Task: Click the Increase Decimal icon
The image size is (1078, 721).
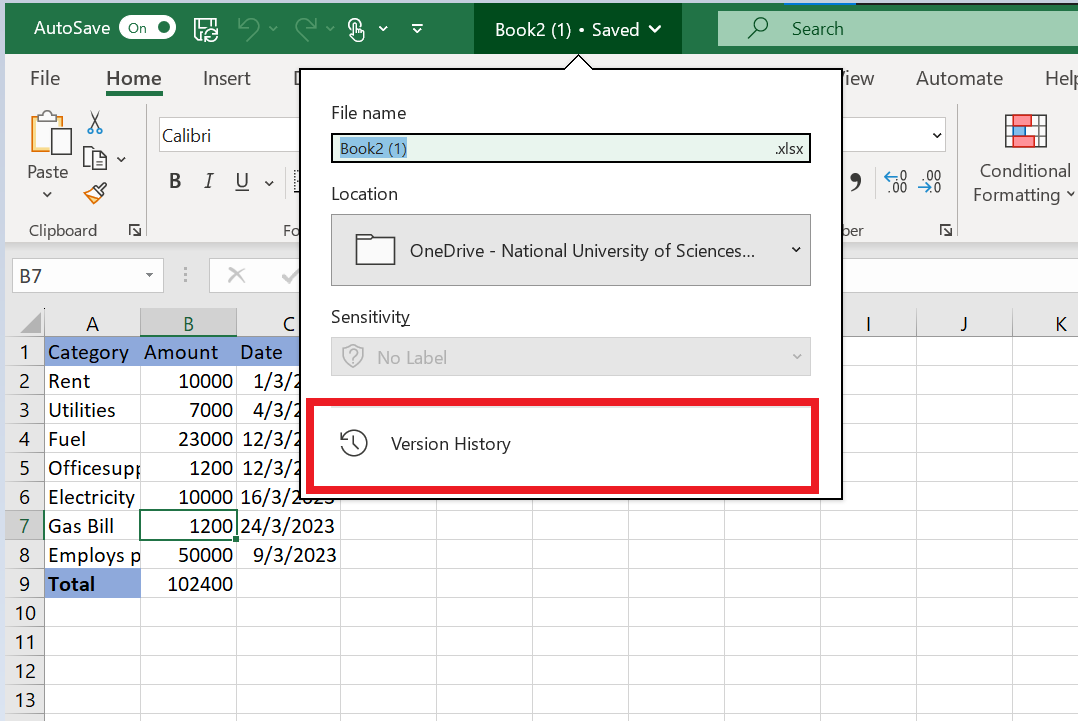Action: click(x=895, y=181)
